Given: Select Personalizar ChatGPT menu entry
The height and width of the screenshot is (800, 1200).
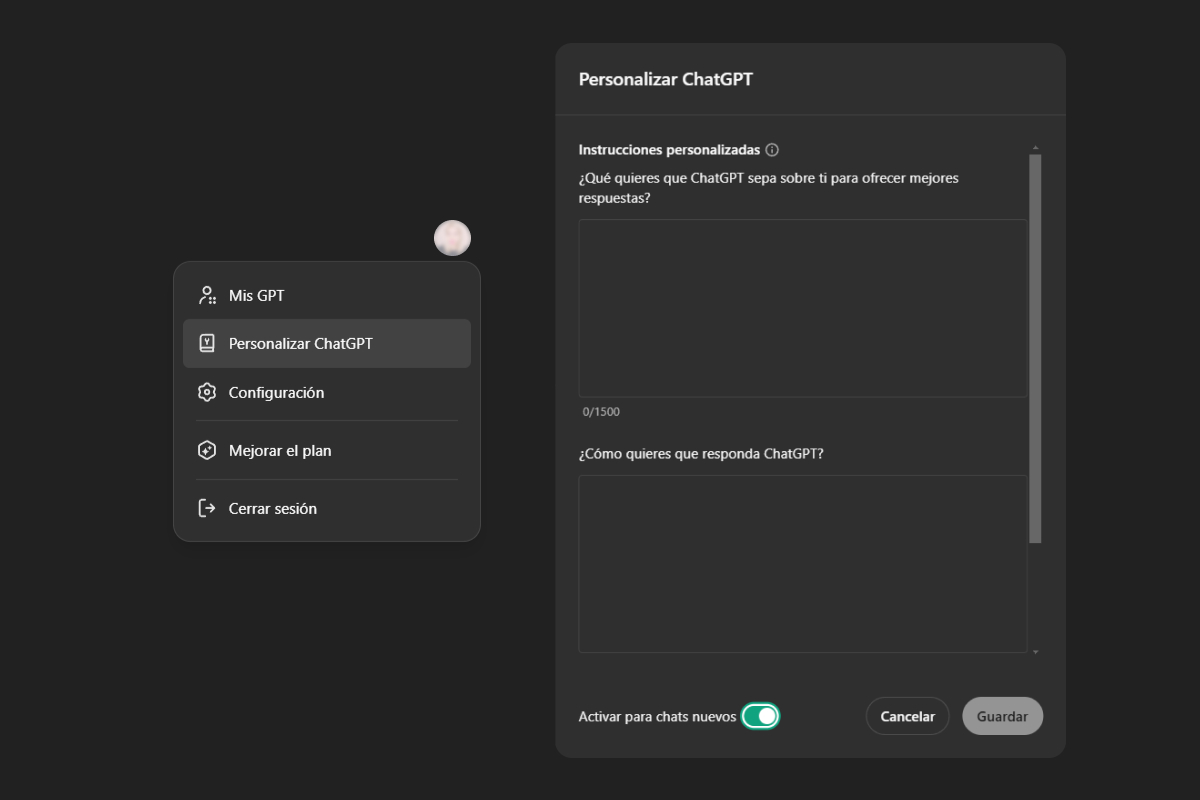Looking at the screenshot, I should (x=327, y=343).
